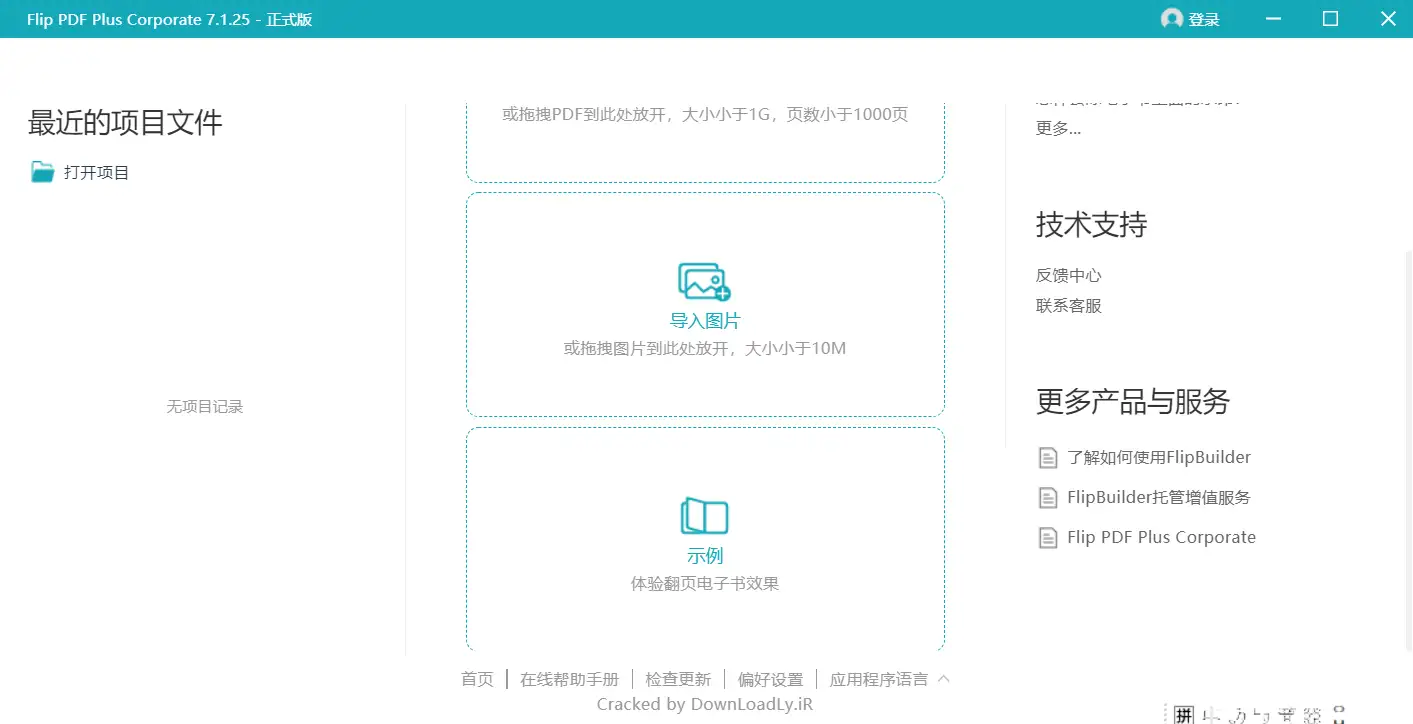The width and height of the screenshot is (1413, 724).
Task: Click document icon beside FlipBuilder托管增值服务
Action: [1047, 498]
